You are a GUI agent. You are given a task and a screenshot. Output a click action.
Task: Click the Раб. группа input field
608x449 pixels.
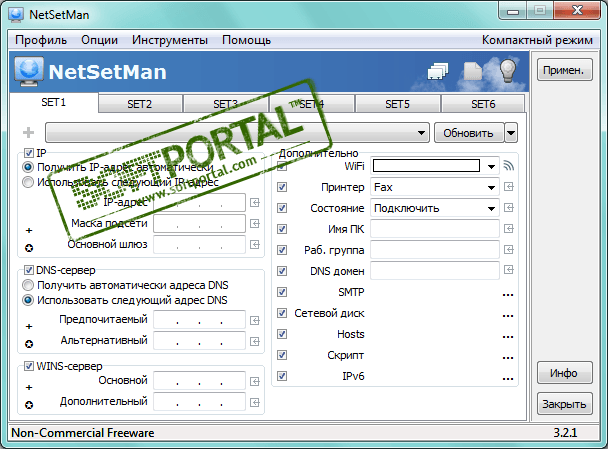click(435, 250)
